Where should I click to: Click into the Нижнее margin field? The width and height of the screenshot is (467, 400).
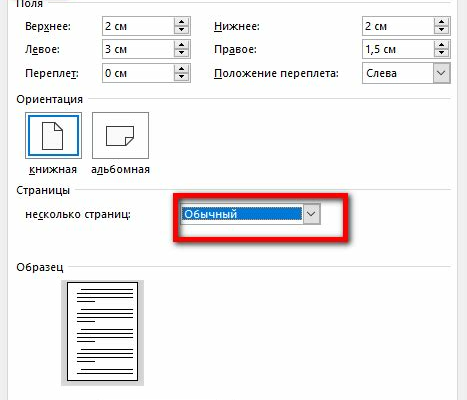(x=398, y=26)
